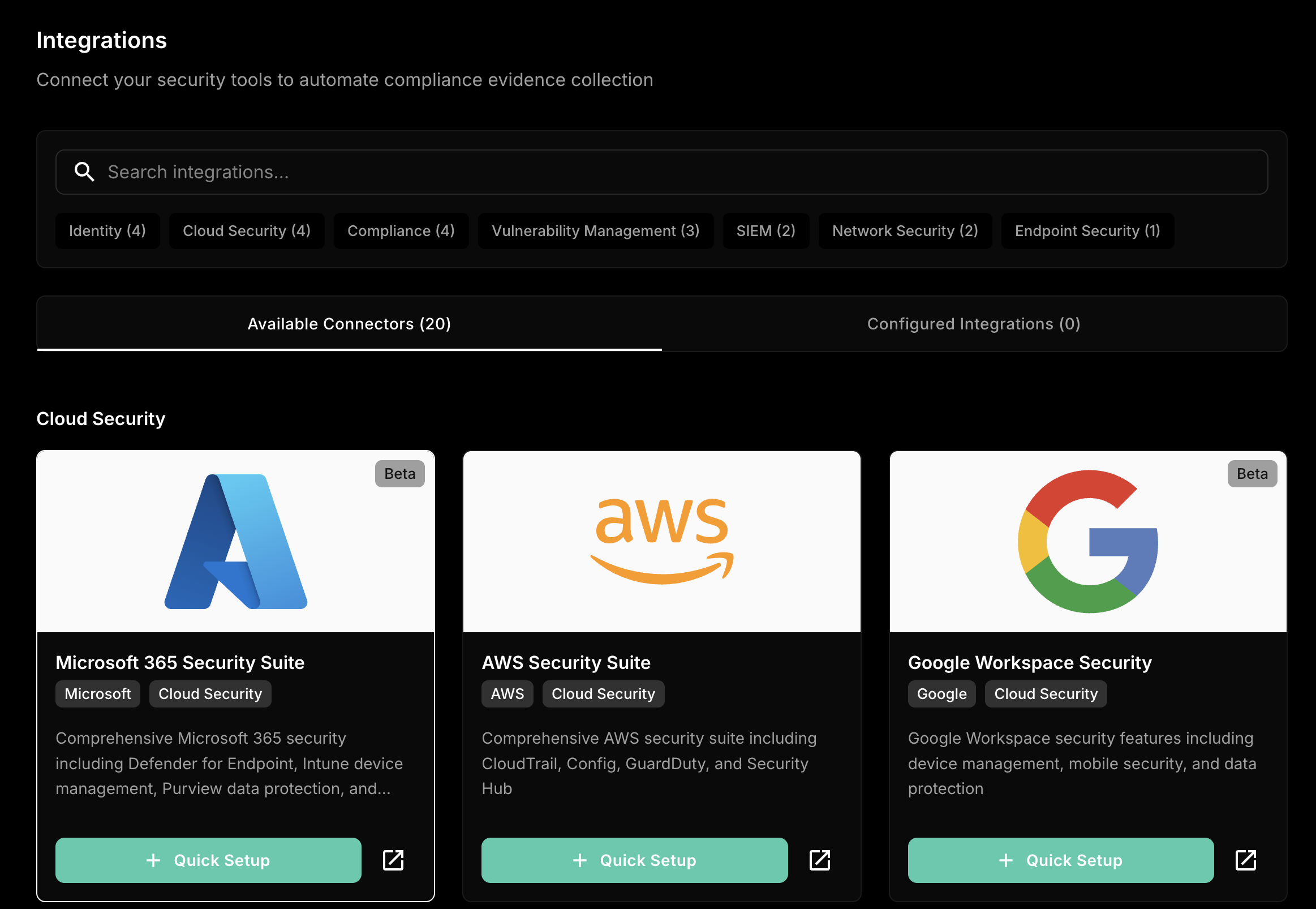Select the Endpoint Security (1) filter

tap(1087, 231)
